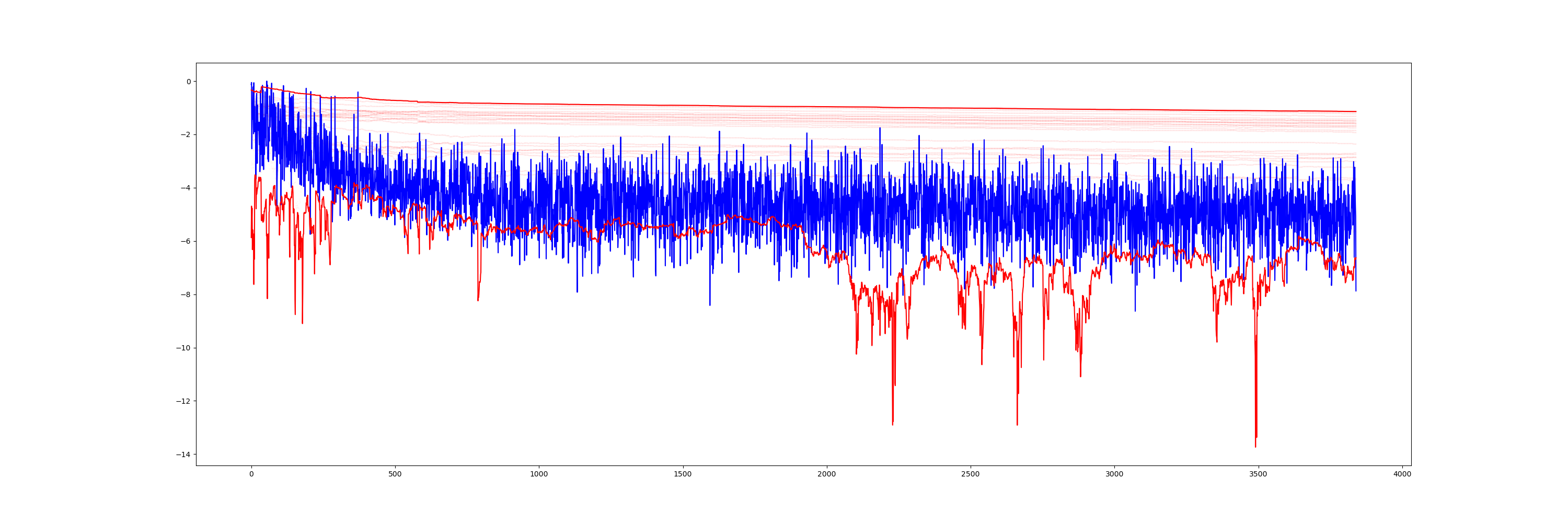The width and height of the screenshot is (1568, 523).
Task: Click the y-axis tick label −6
Action: pos(185,241)
